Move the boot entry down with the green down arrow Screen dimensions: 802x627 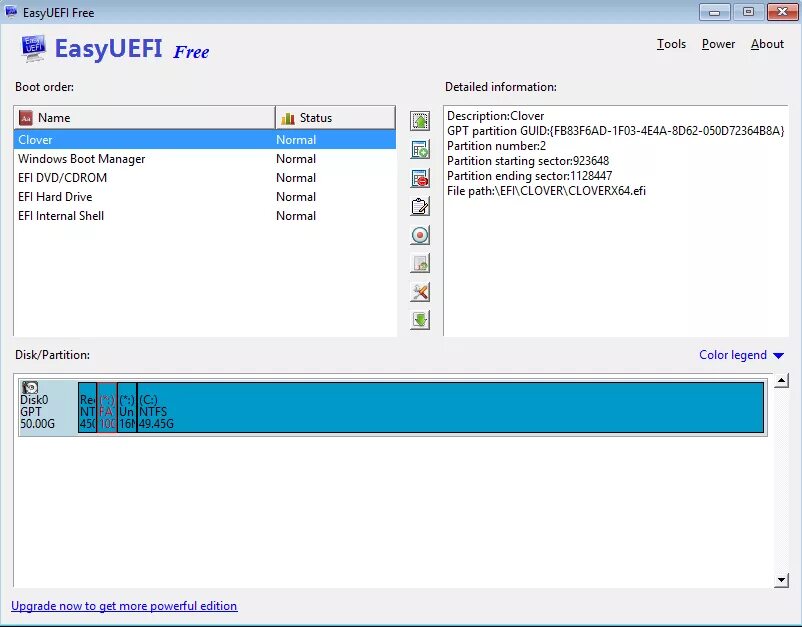[420, 320]
